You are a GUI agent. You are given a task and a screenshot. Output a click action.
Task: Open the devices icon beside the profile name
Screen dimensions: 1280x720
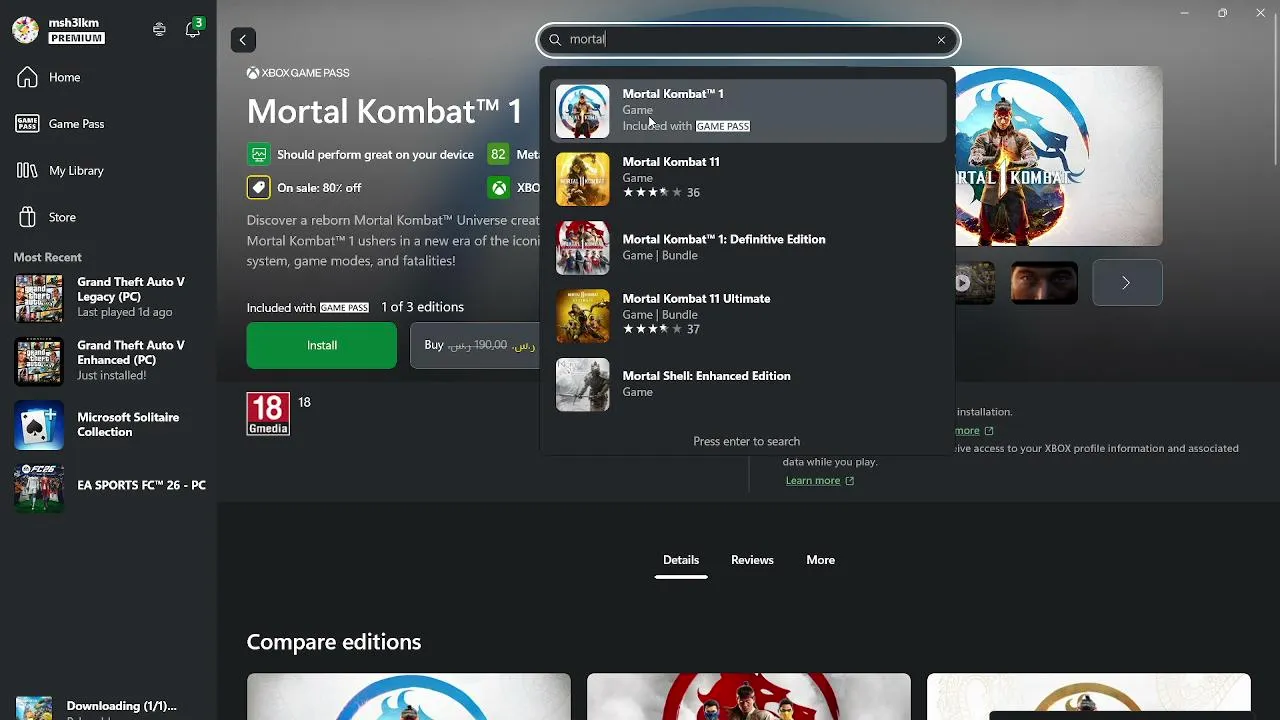click(159, 30)
